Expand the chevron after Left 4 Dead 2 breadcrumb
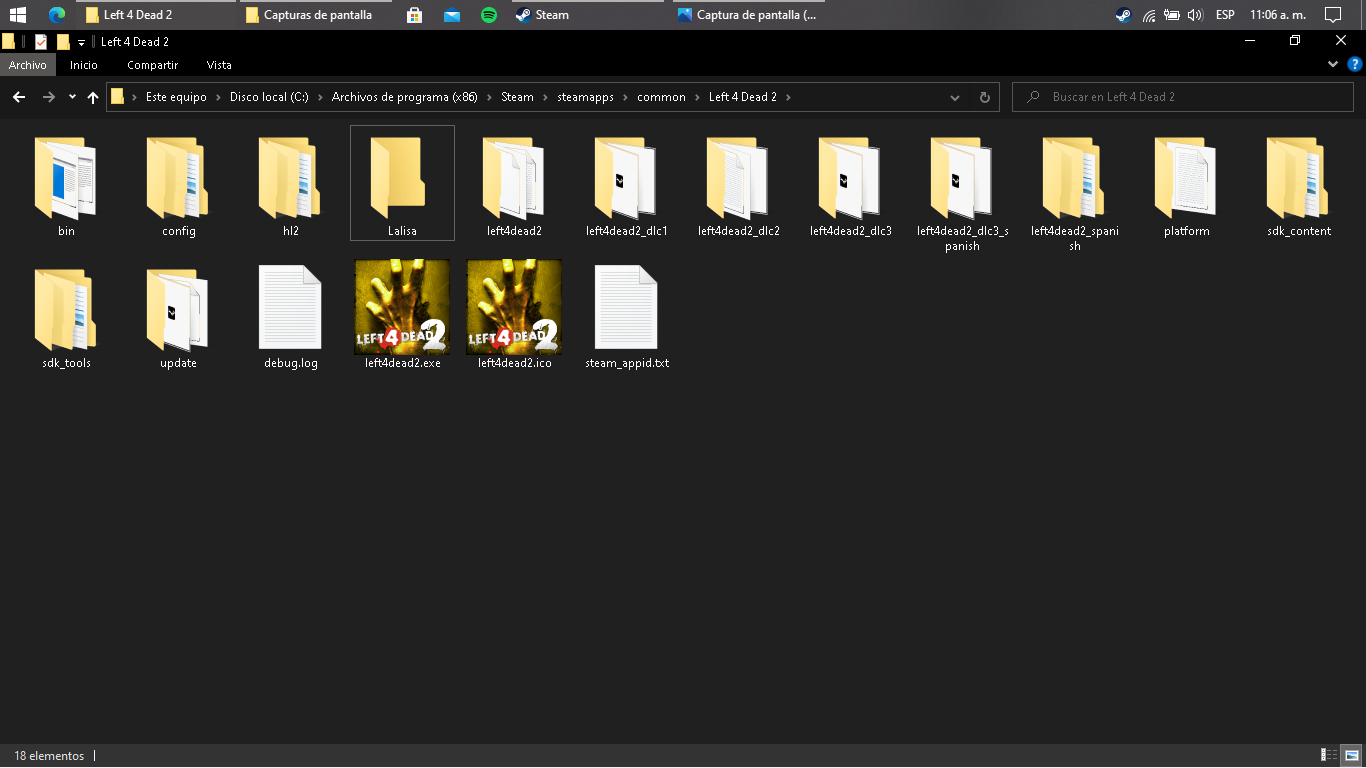Viewport: 1366px width, 768px height. coord(788,97)
